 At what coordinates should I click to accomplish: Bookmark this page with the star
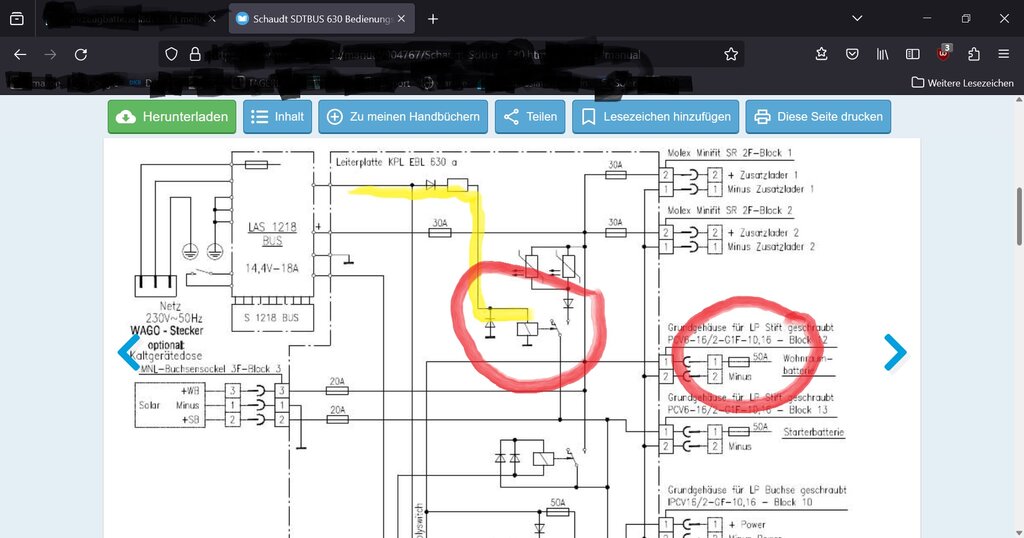[x=731, y=54]
